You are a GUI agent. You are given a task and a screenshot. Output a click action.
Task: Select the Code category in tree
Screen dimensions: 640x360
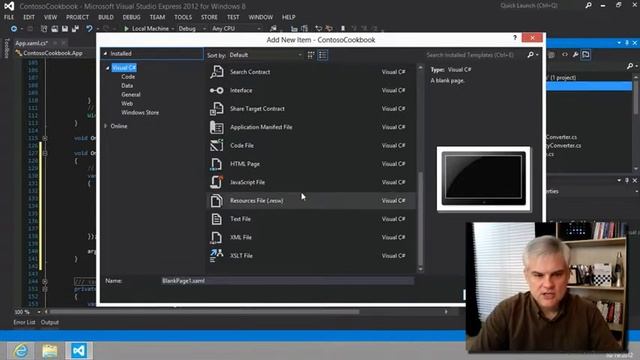[128, 77]
